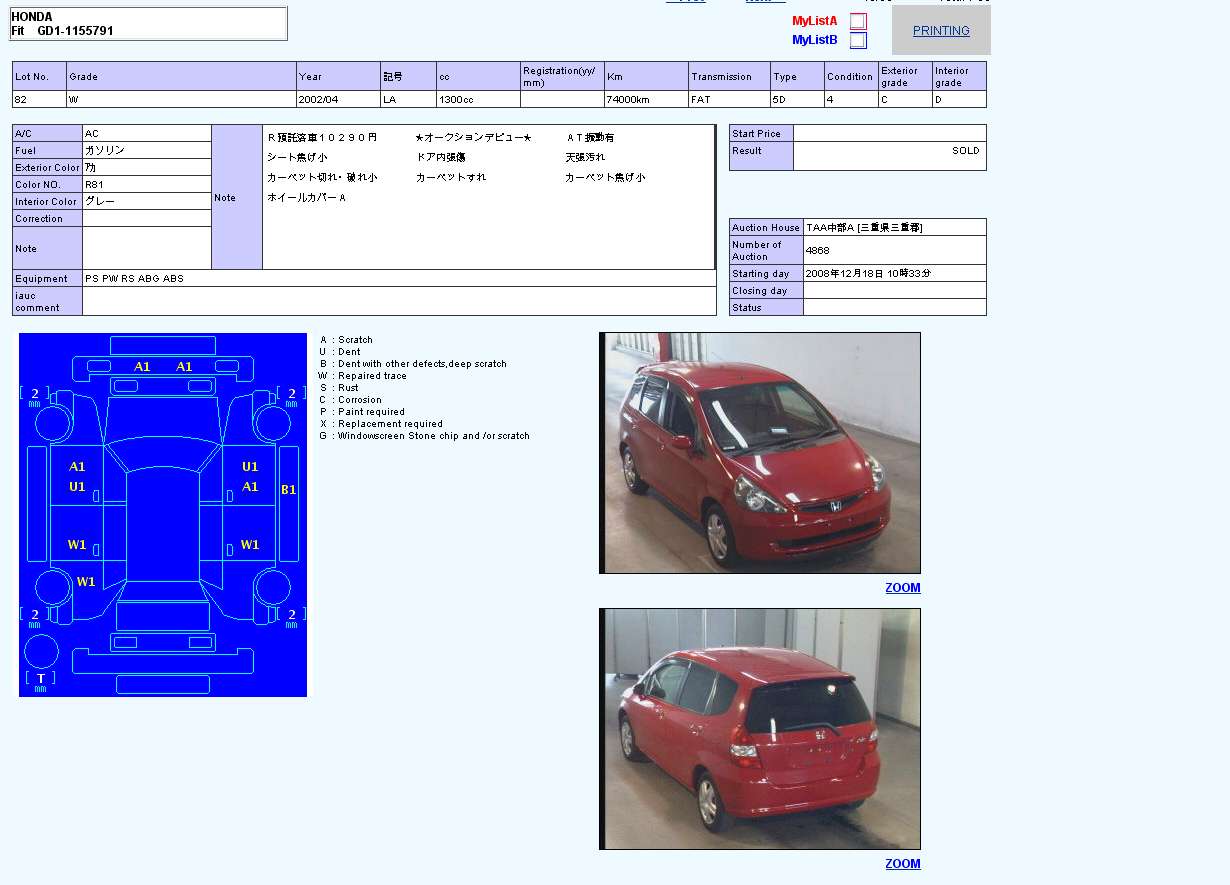Select the note カーペット切れ・破れ小
The height and width of the screenshot is (885, 1230).
(x=322, y=177)
